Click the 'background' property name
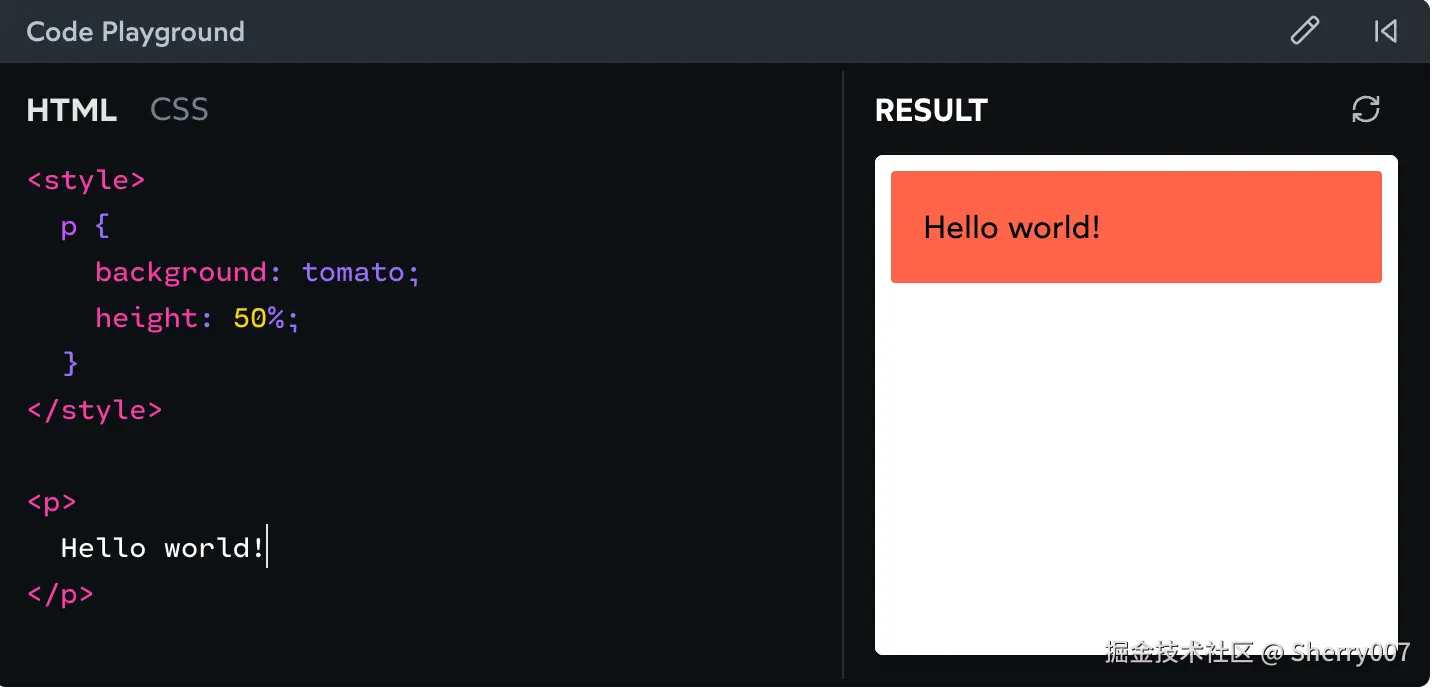Viewport: 1432px width, 688px height. pyautogui.click(x=180, y=272)
